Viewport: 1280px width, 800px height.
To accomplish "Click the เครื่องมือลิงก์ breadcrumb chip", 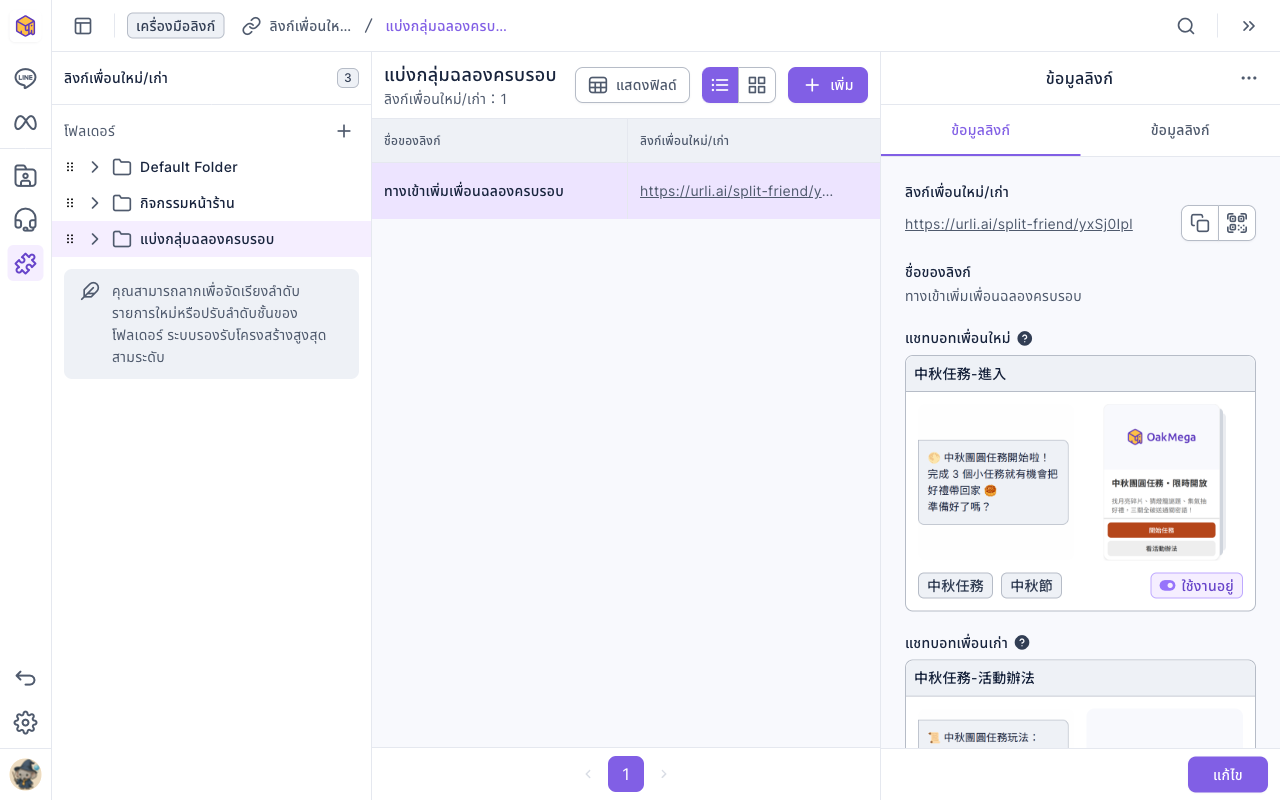I will 176,26.
